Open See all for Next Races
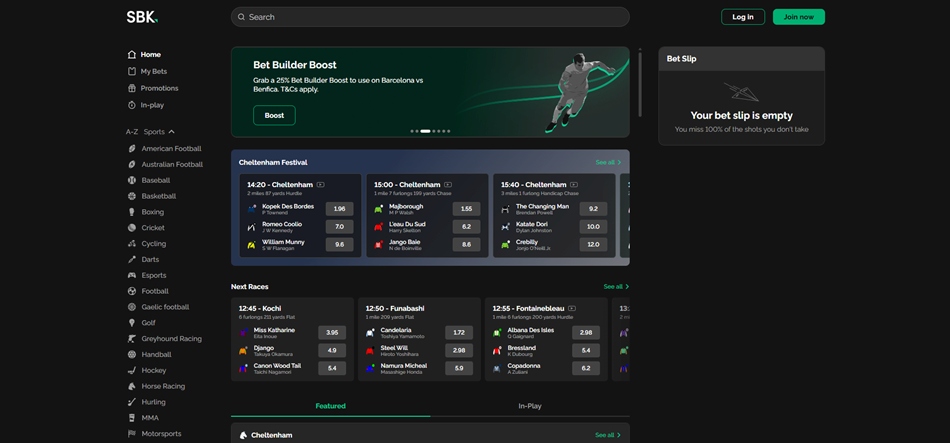950x443 pixels. (x=616, y=287)
